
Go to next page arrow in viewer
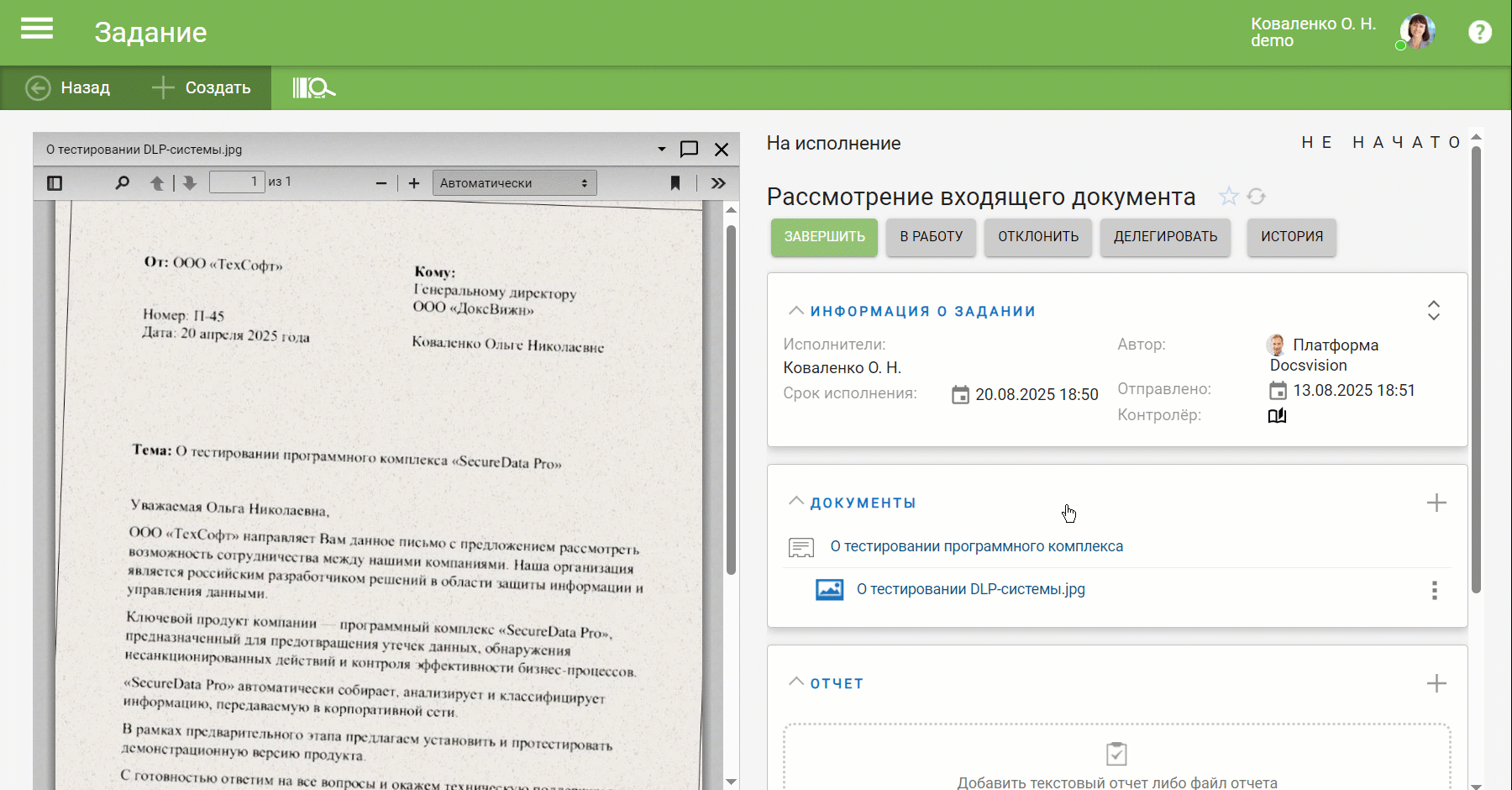pos(190,183)
